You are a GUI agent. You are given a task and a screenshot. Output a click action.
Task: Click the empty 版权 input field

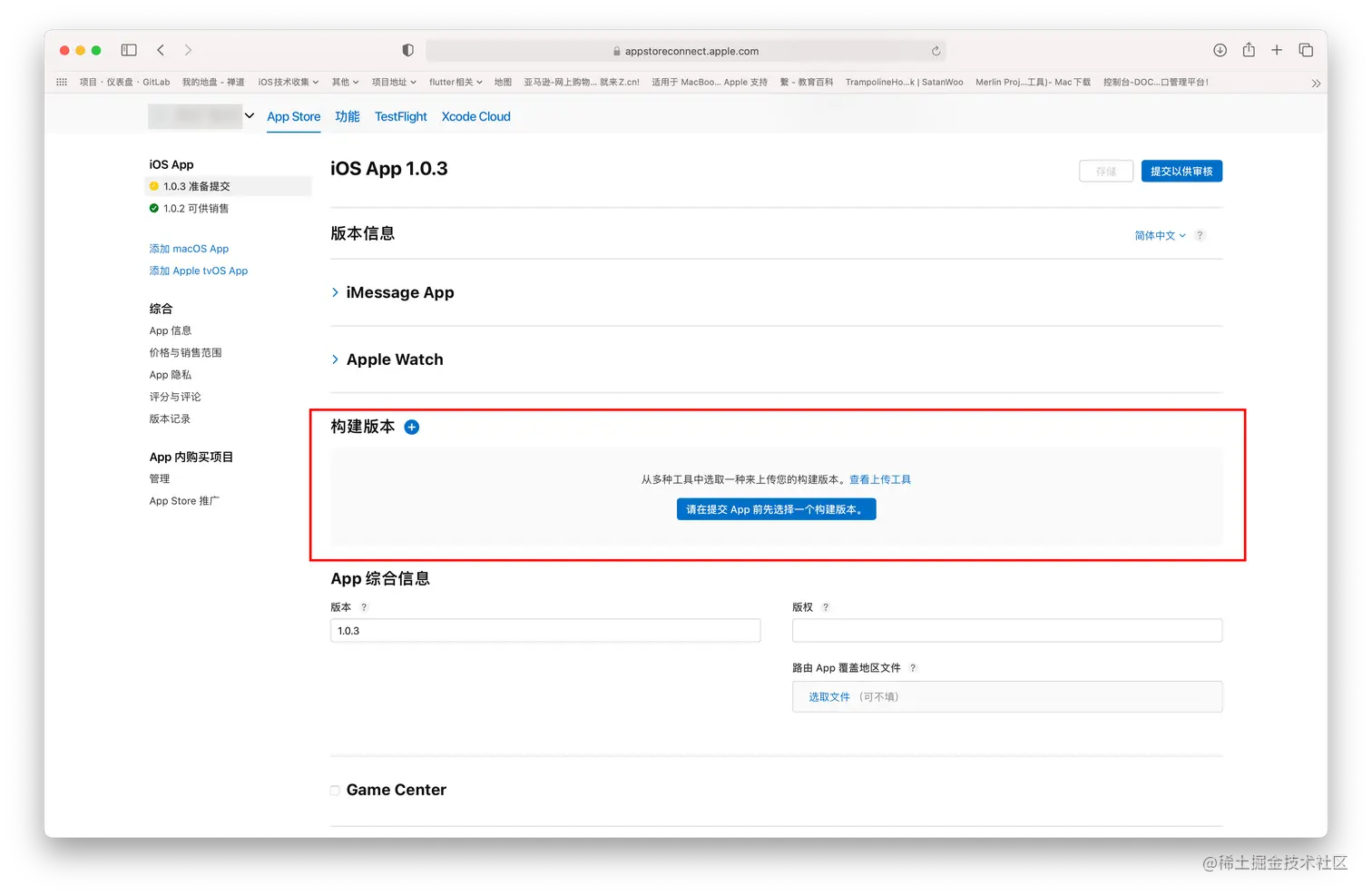[x=1007, y=631]
